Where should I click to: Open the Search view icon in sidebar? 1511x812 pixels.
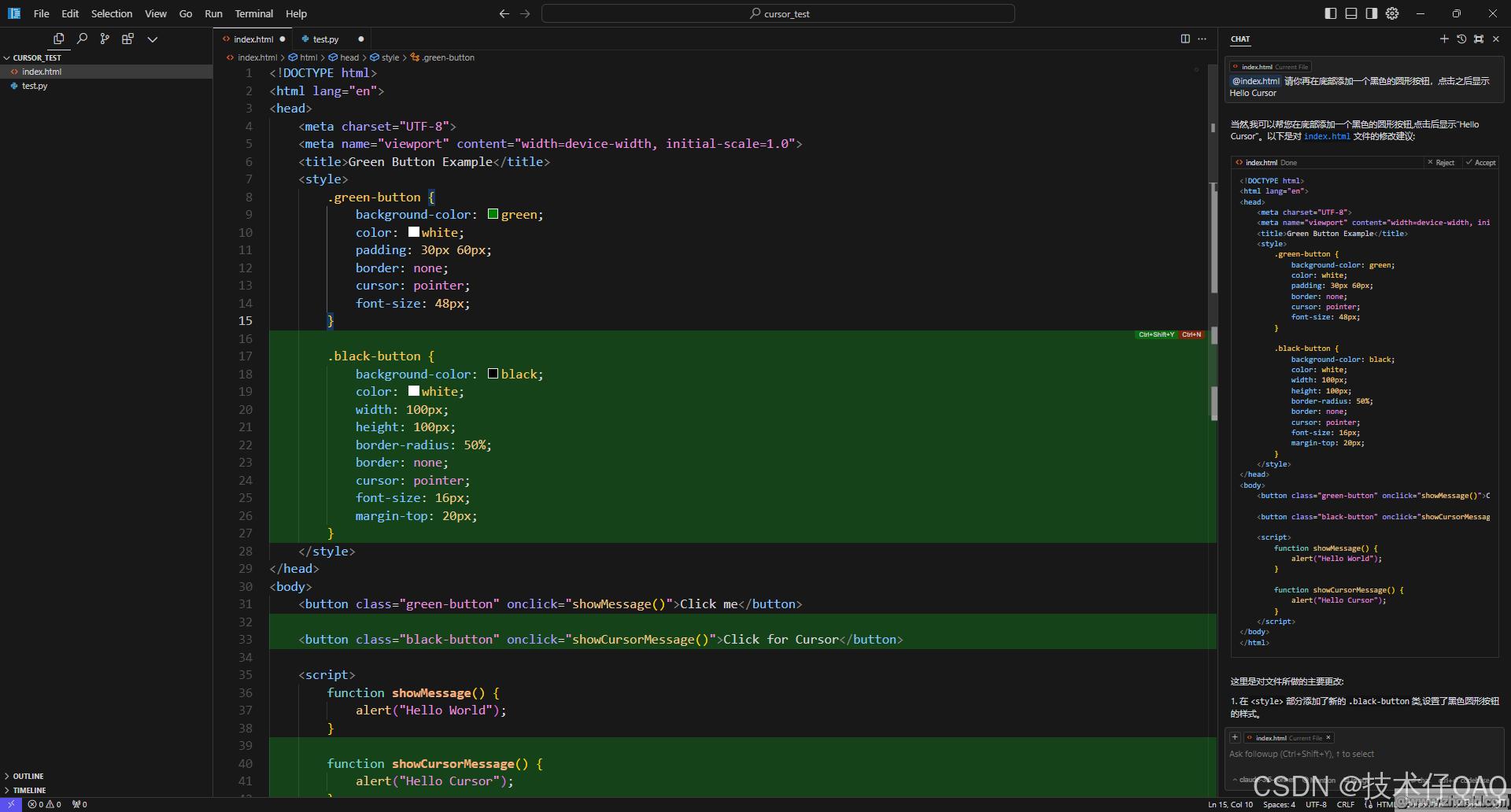click(82, 39)
